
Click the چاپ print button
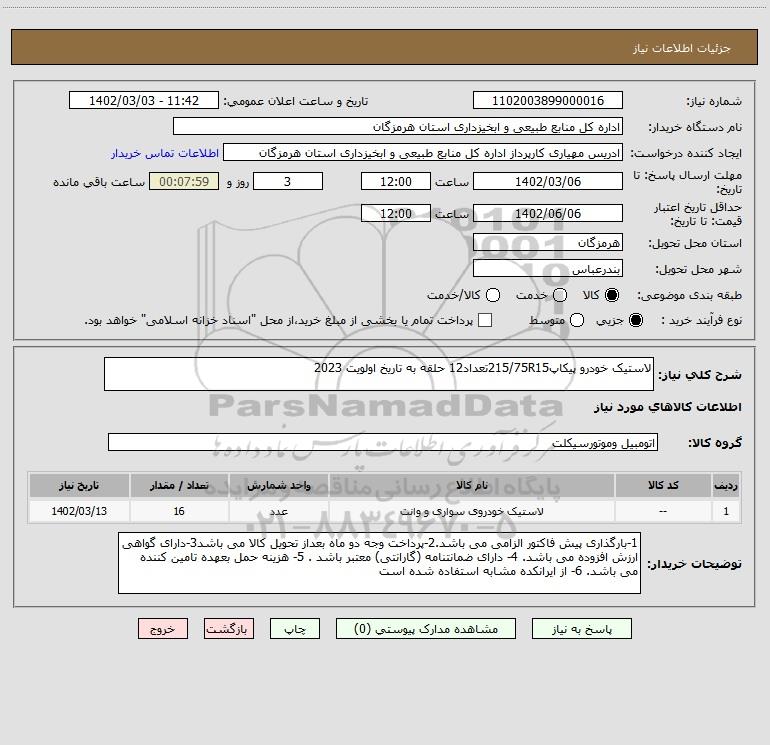pyautogui.click(x=295, y=629)
